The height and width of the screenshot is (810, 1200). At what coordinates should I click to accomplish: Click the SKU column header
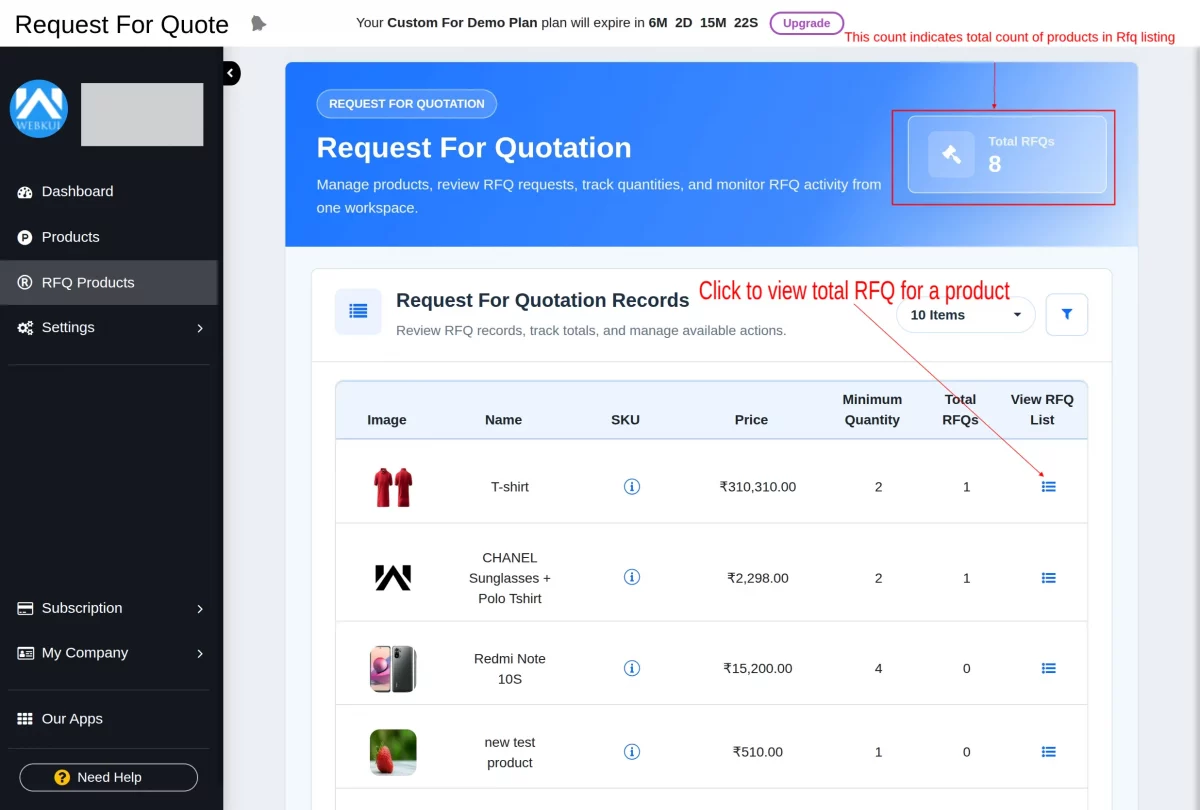click(626, 420)
